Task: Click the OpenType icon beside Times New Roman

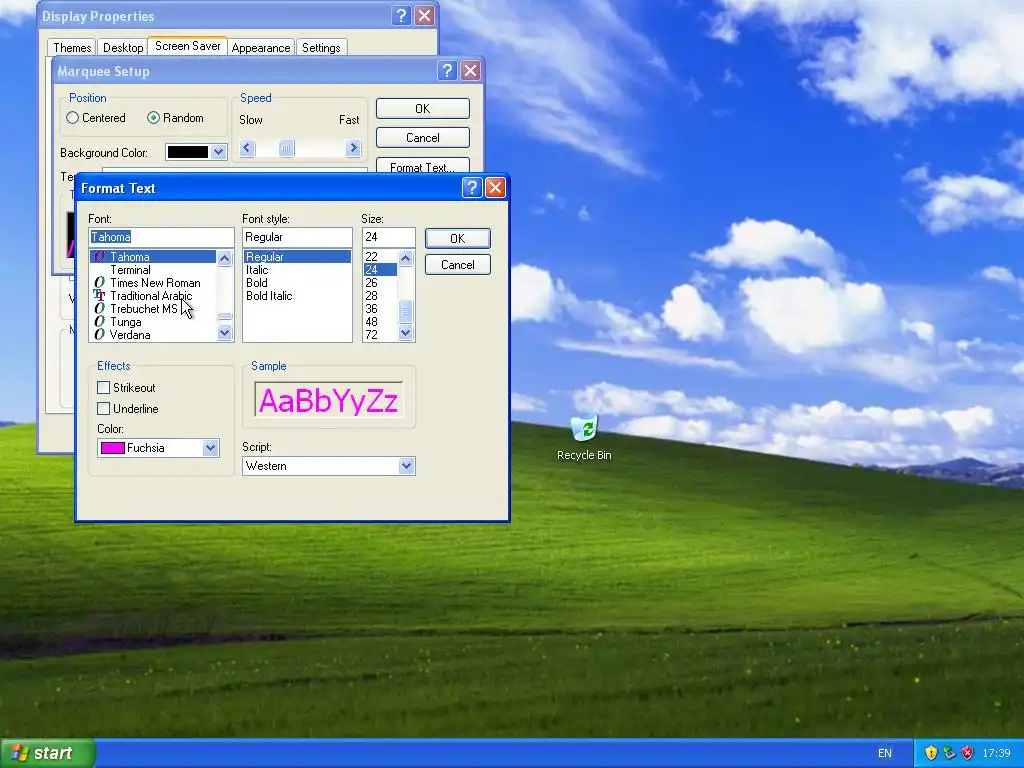Action: 99,283
